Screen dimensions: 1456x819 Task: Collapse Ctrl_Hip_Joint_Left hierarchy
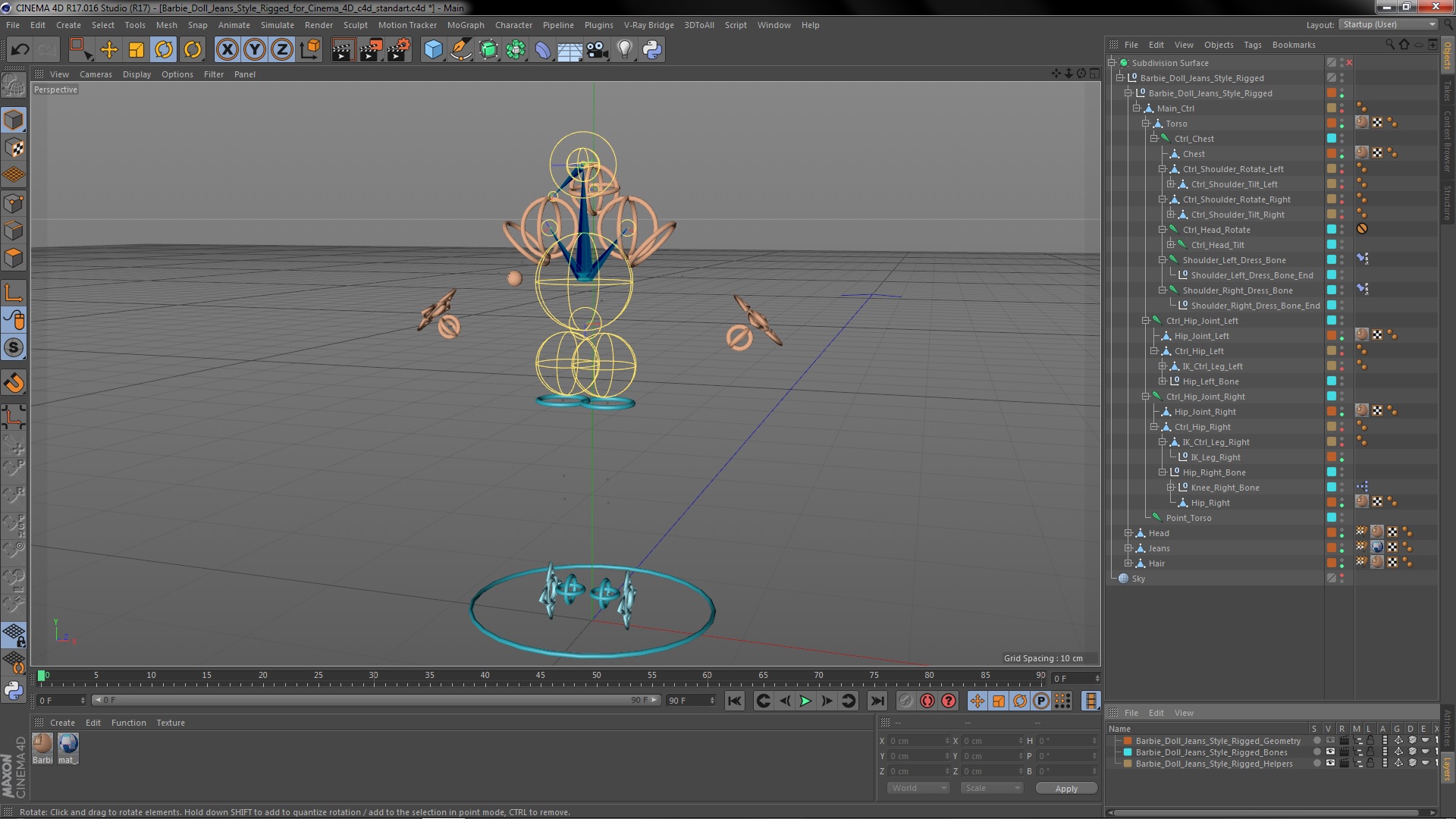(x=1145, y=321)
